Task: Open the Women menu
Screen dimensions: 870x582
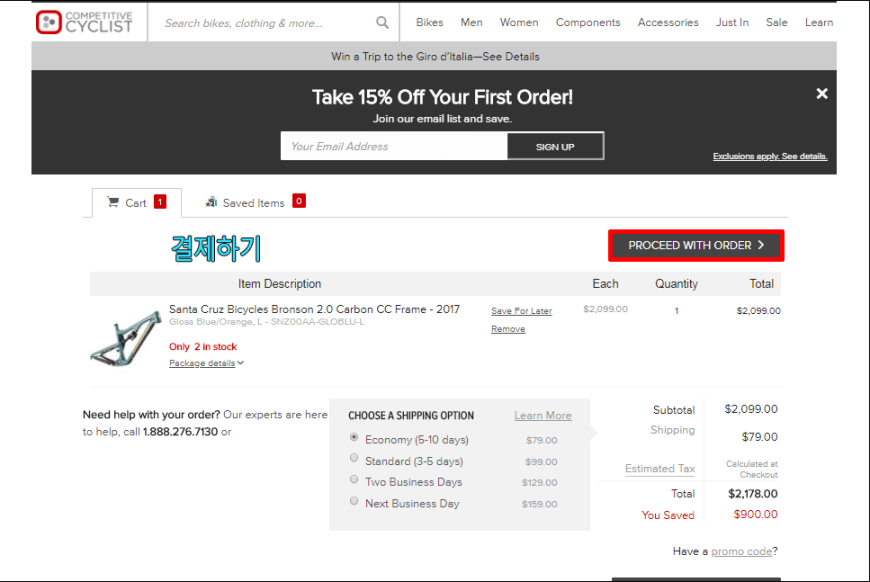Action: click(x=519, y=23)
